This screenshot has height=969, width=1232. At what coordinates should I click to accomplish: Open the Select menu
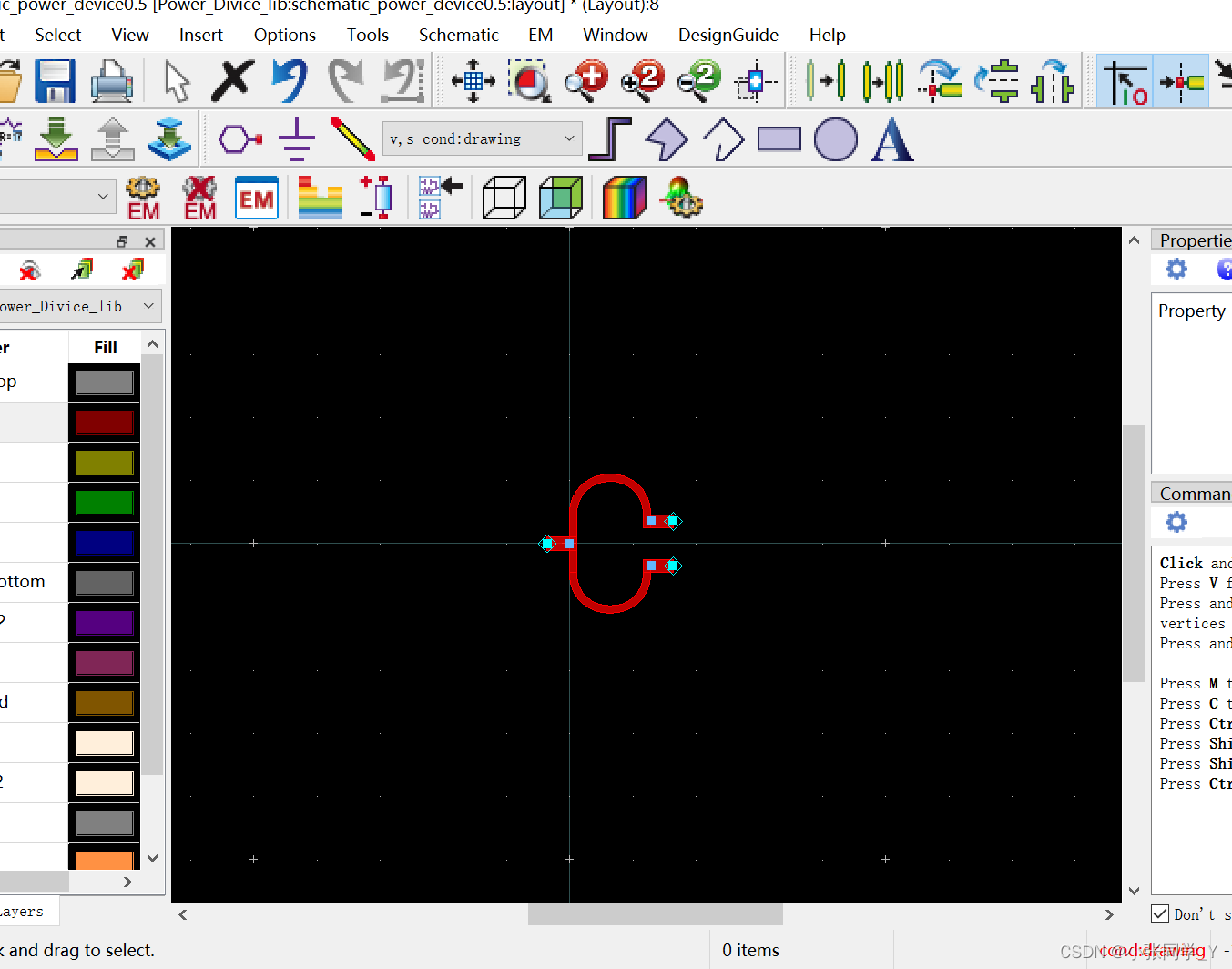pyautogui.click(x=58, y=35)
